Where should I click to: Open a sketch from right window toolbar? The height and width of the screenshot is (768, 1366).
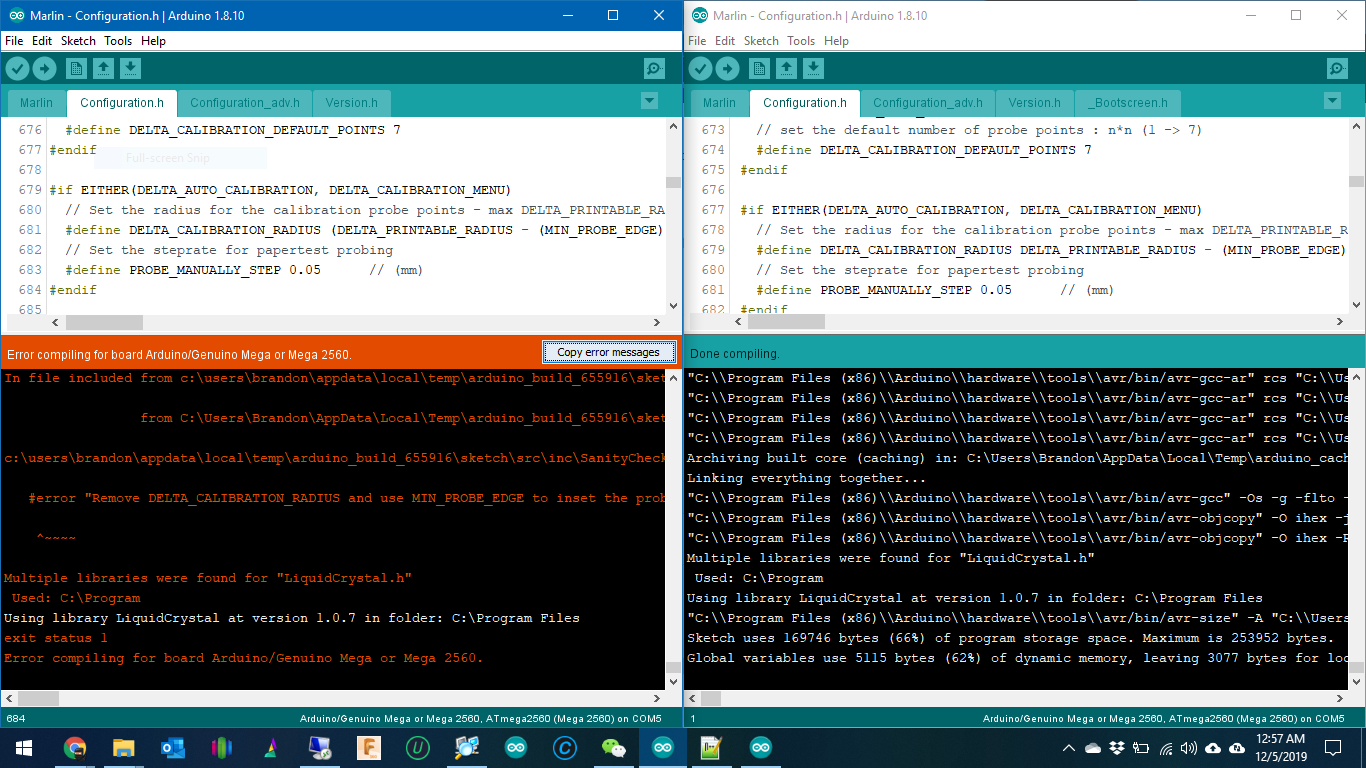787,68
